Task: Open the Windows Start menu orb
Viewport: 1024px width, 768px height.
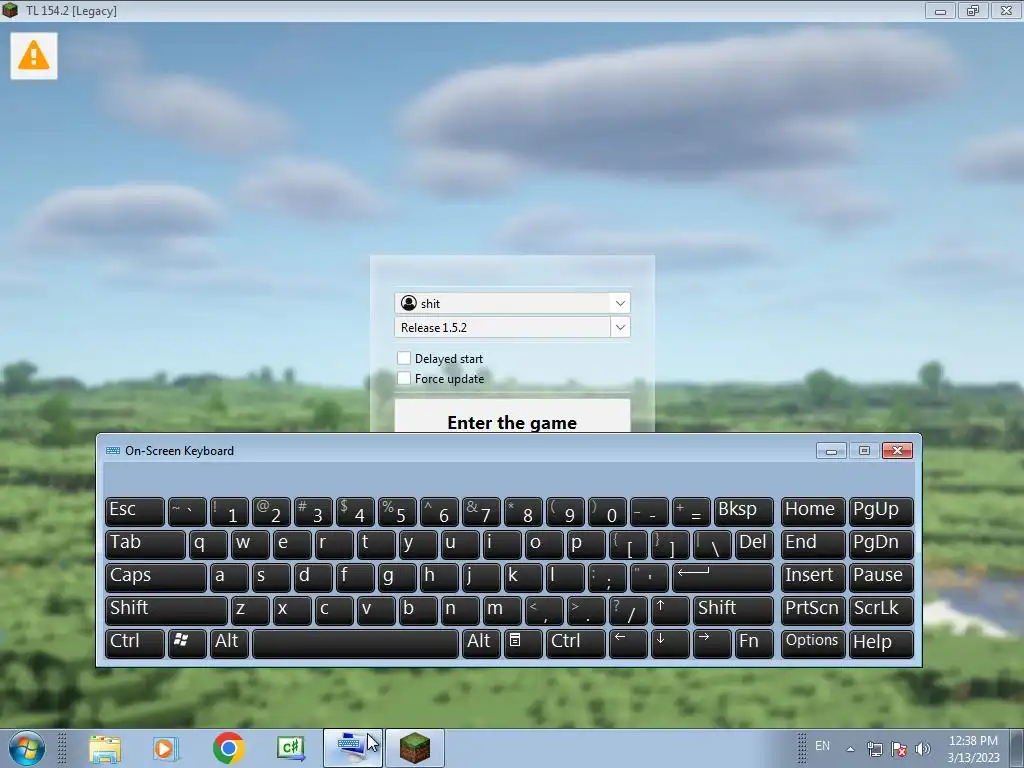Action: click(x=27, y=748)
